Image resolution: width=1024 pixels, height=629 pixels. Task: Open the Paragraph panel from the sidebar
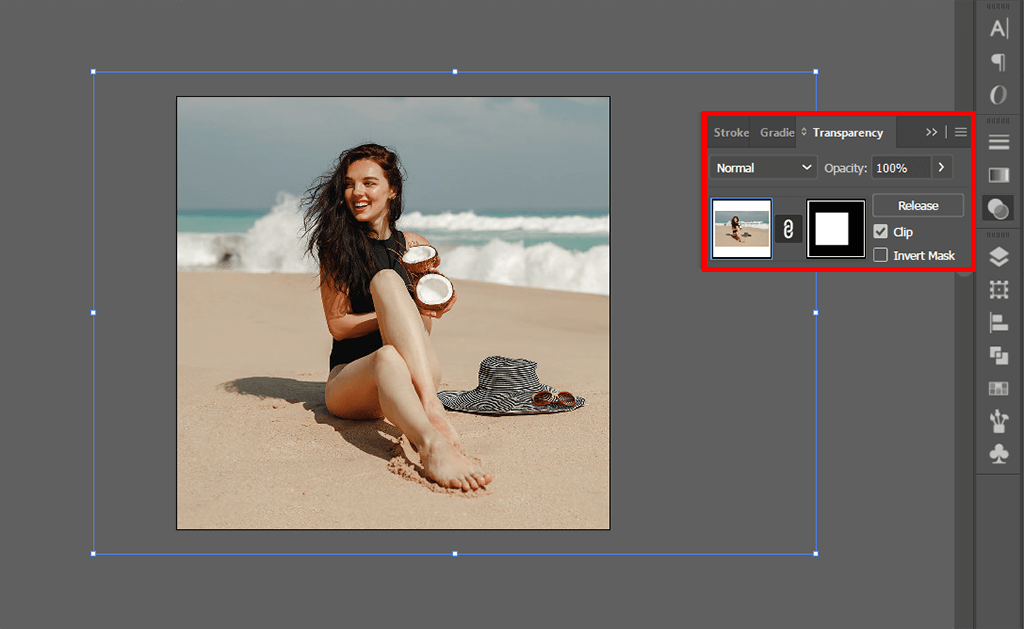pyautogui.click(x=998, y=61)
